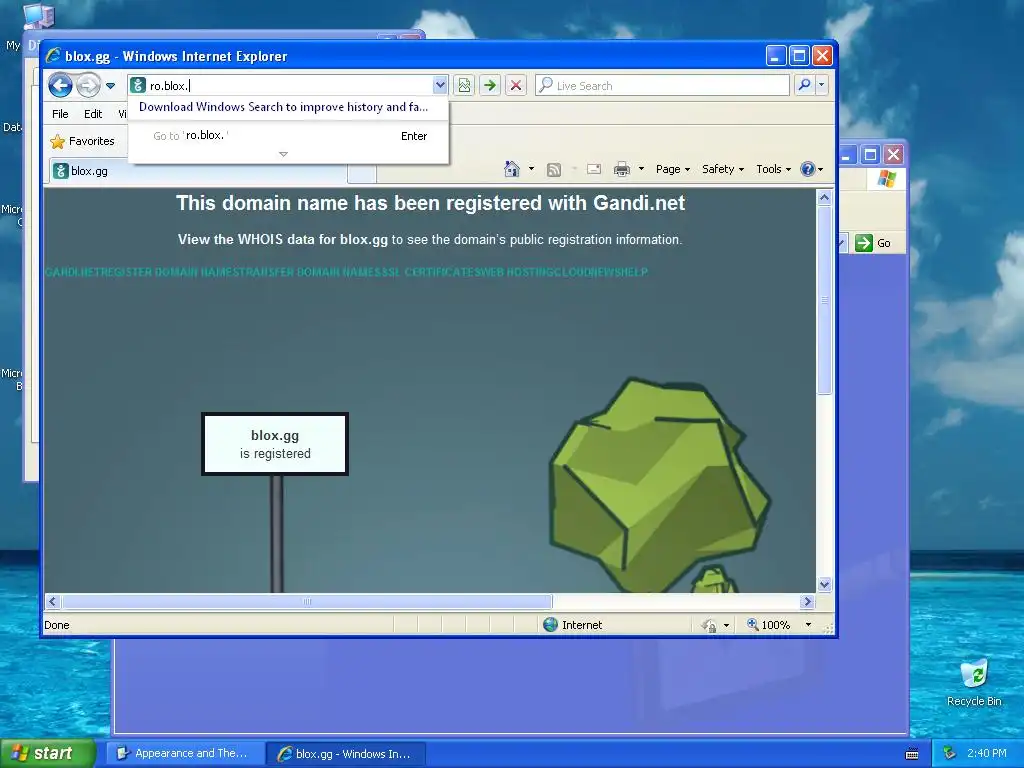Expand the autocomplete list chevron
This screenshot has height=768, width=1024.
283,155
